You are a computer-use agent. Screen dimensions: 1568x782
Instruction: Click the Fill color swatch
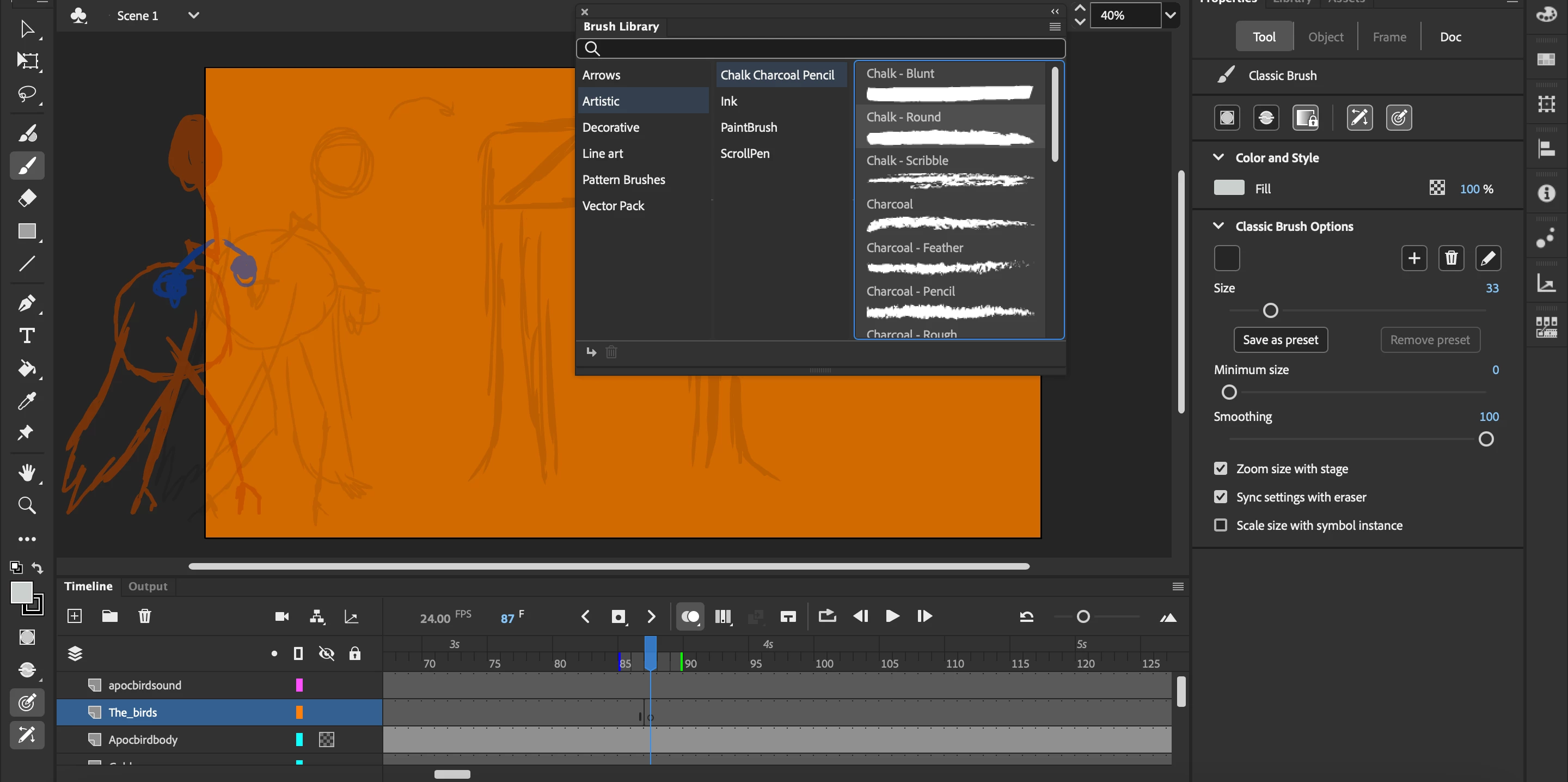pyautogui.click(x=1228, y=188)
